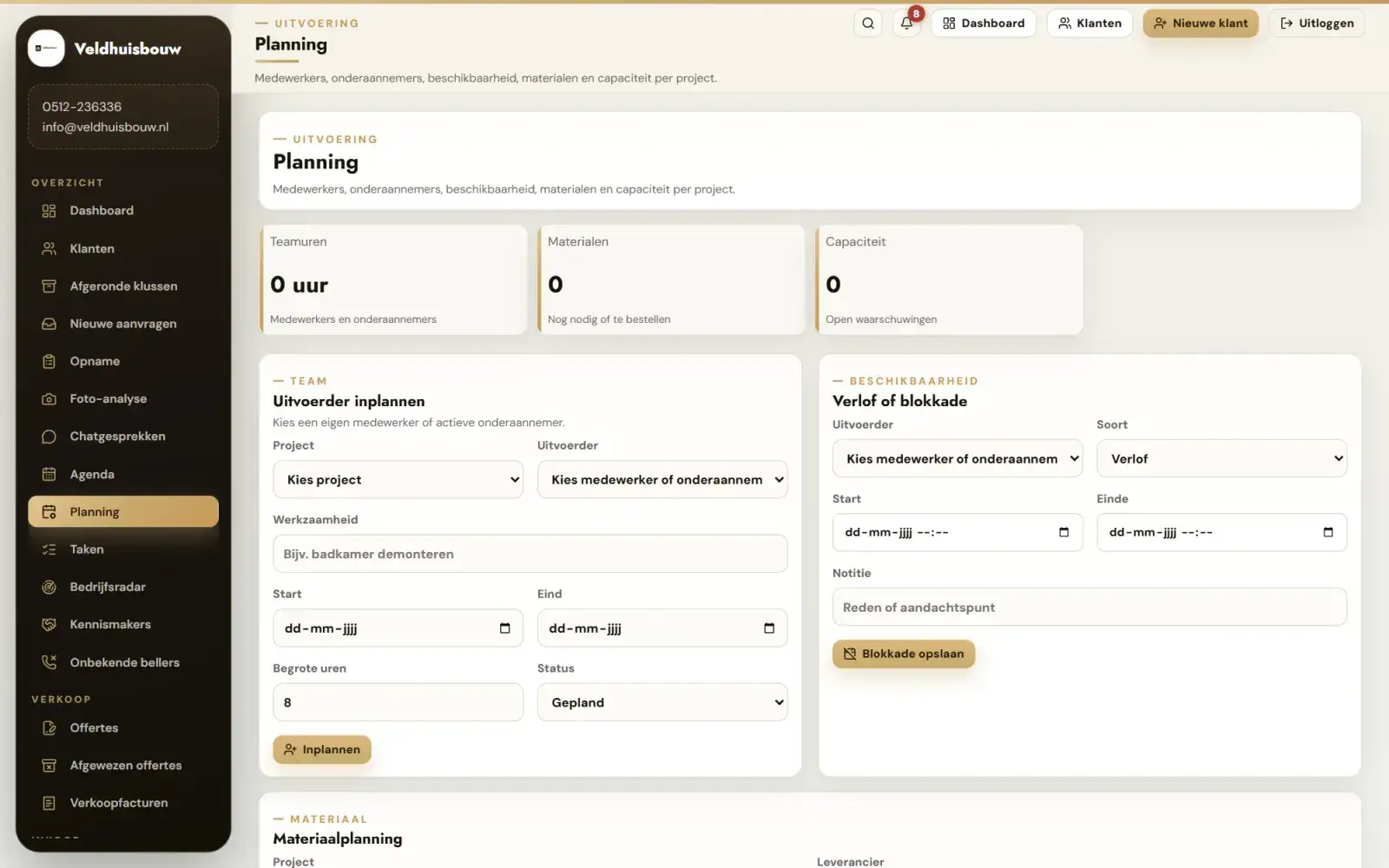Screen dimensions: 1389x868
Task: Click the Klanten people icon in sidebar
Action: [49, 248]
